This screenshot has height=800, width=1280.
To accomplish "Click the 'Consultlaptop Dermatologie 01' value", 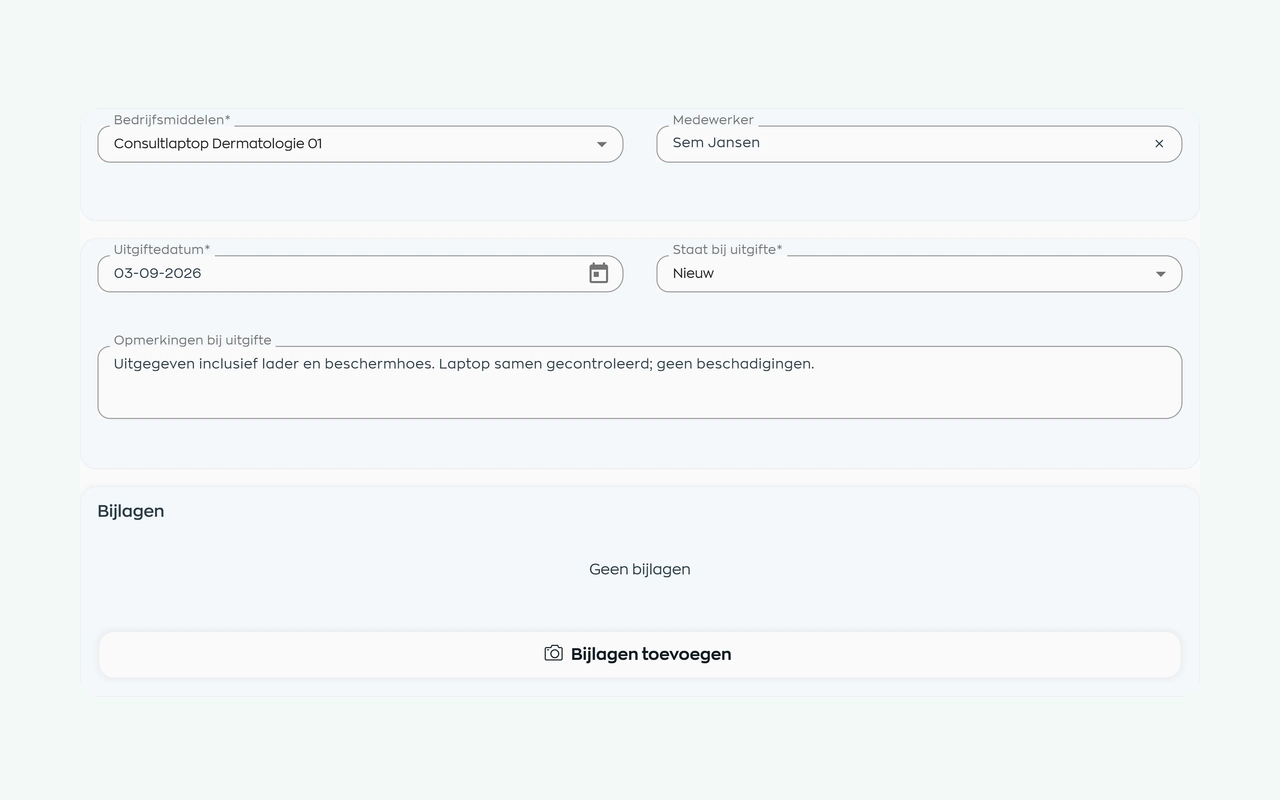I will [218, 144].
